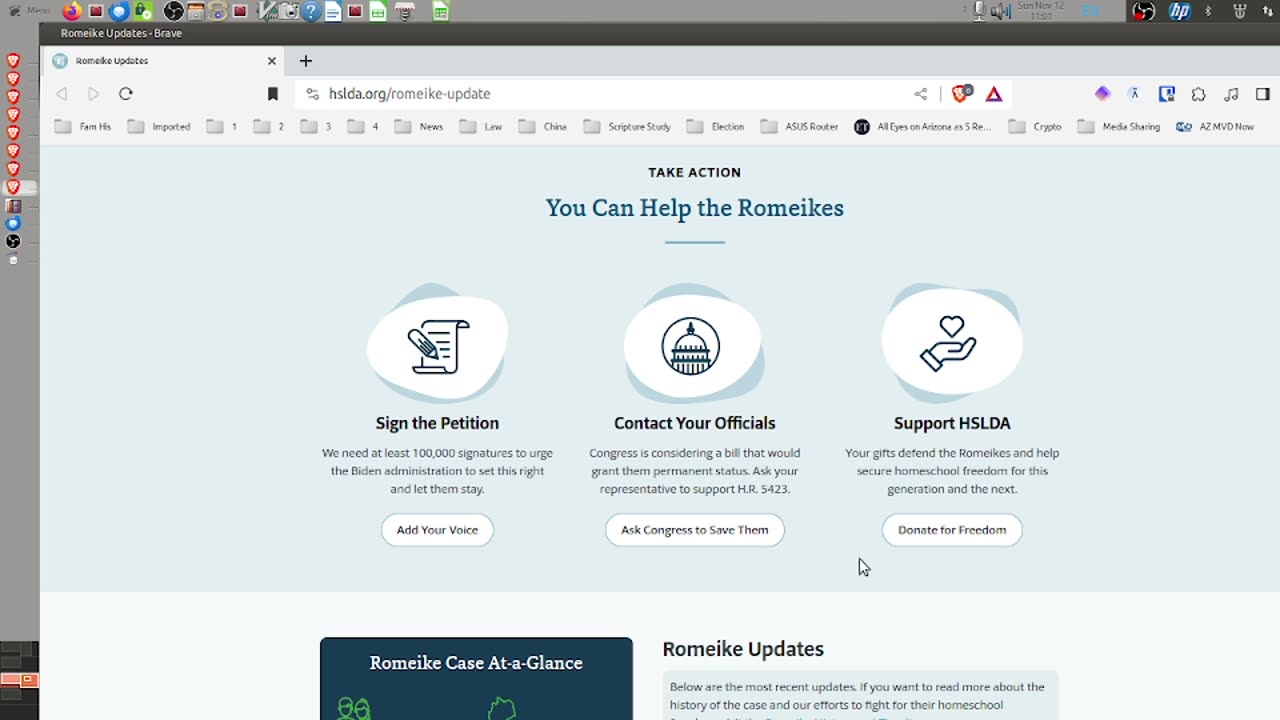Viewport: 1280px width, 720px height.
Task: Click the Support HSLDA heading
Action: [952, 423]
